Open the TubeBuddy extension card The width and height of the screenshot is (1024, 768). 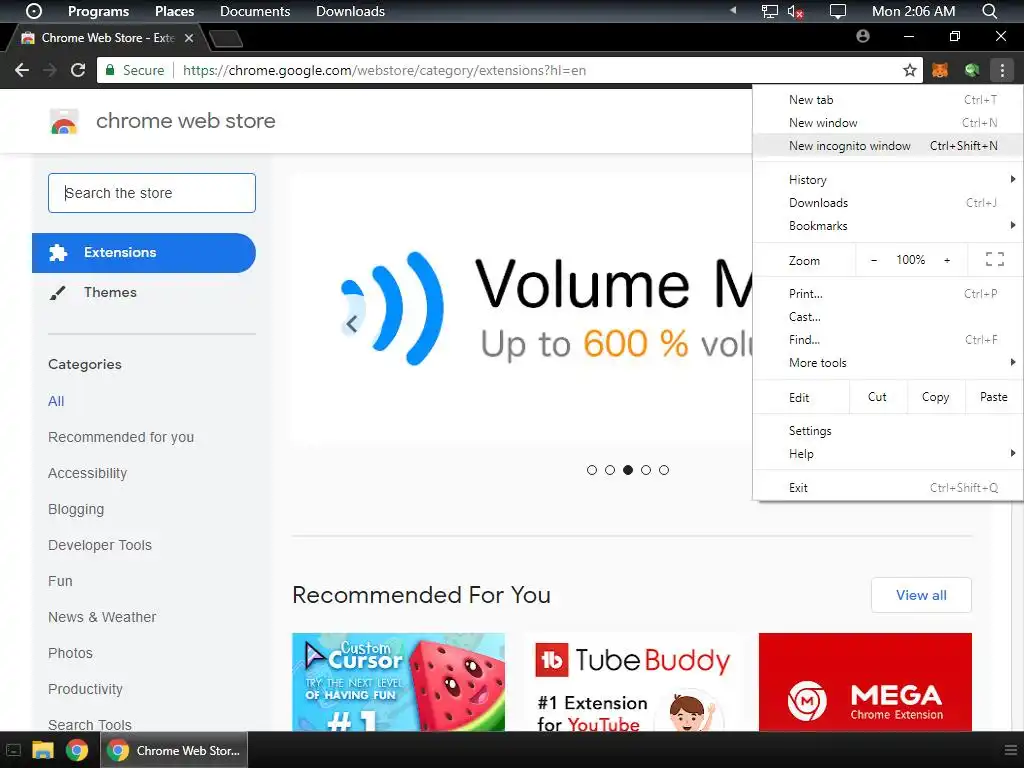(x=633, y=682)
